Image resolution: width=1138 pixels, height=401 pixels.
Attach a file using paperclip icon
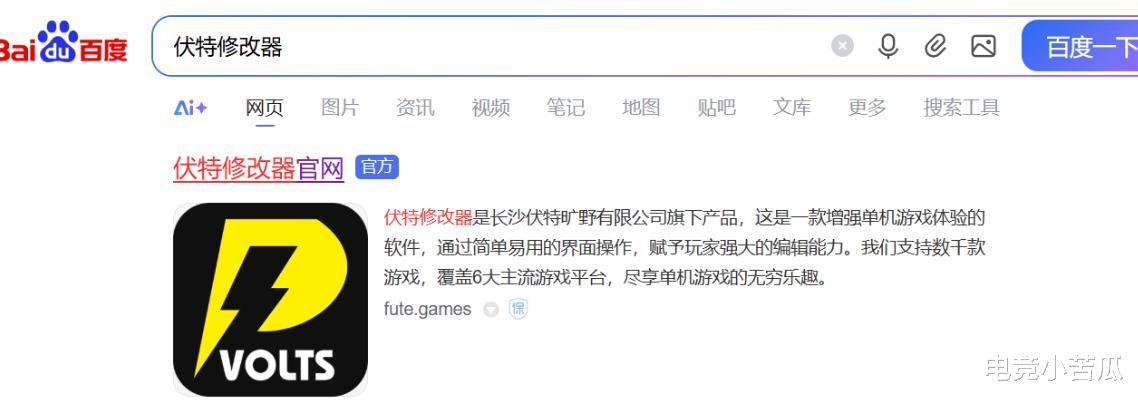pyautogui.click(x=935, y=46)
